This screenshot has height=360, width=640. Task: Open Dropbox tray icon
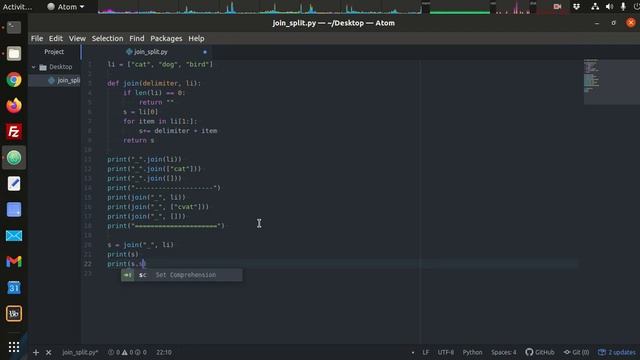pos(576,7)
